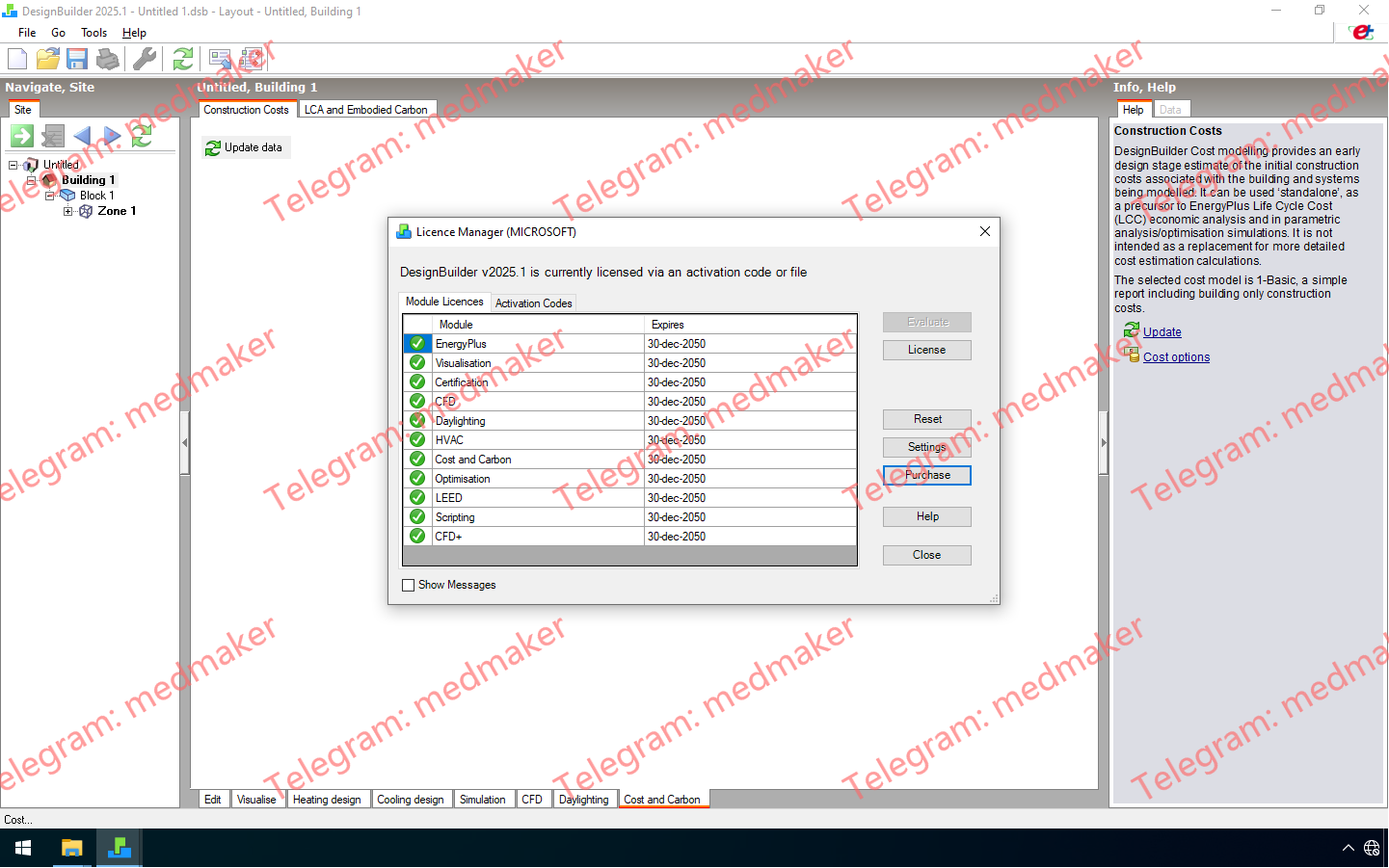Open a file using the Open folder icon
Viewport: 1389px width, 868px height.
pos(47,59)
